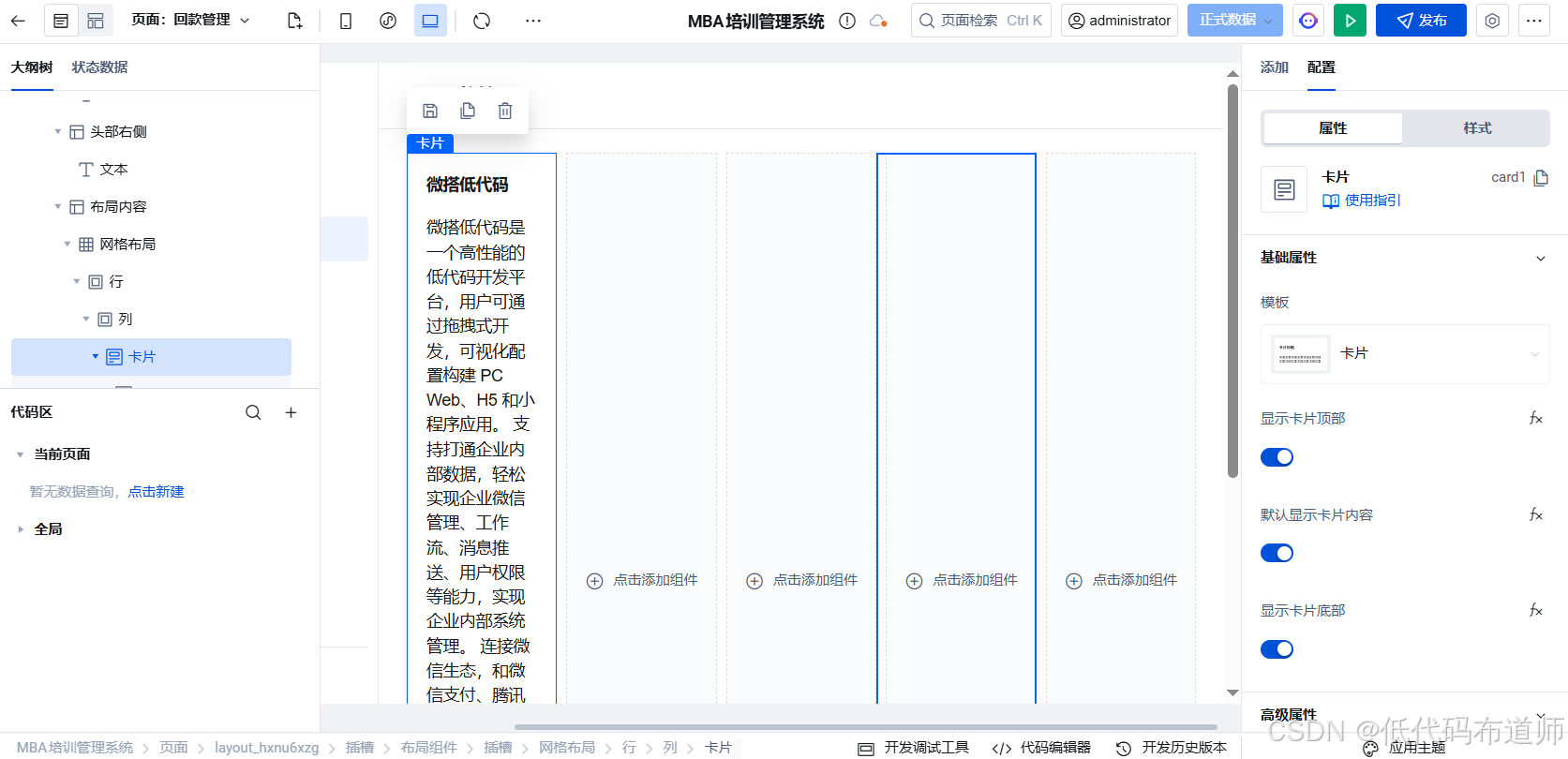Screen dimensions: 1568x759
Task: Open the hexagon settings icon
Action: click(x=1492, y=21)
